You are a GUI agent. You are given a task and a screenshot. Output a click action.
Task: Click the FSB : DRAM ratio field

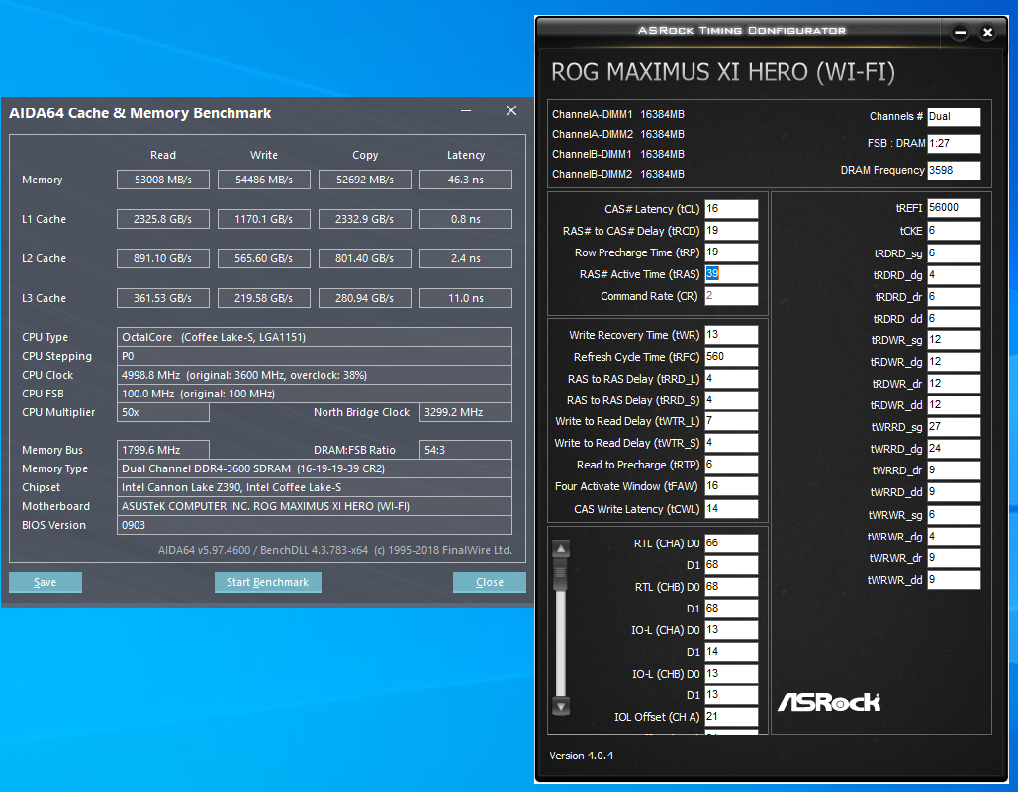pyautogui.click(x=953, y=143)
